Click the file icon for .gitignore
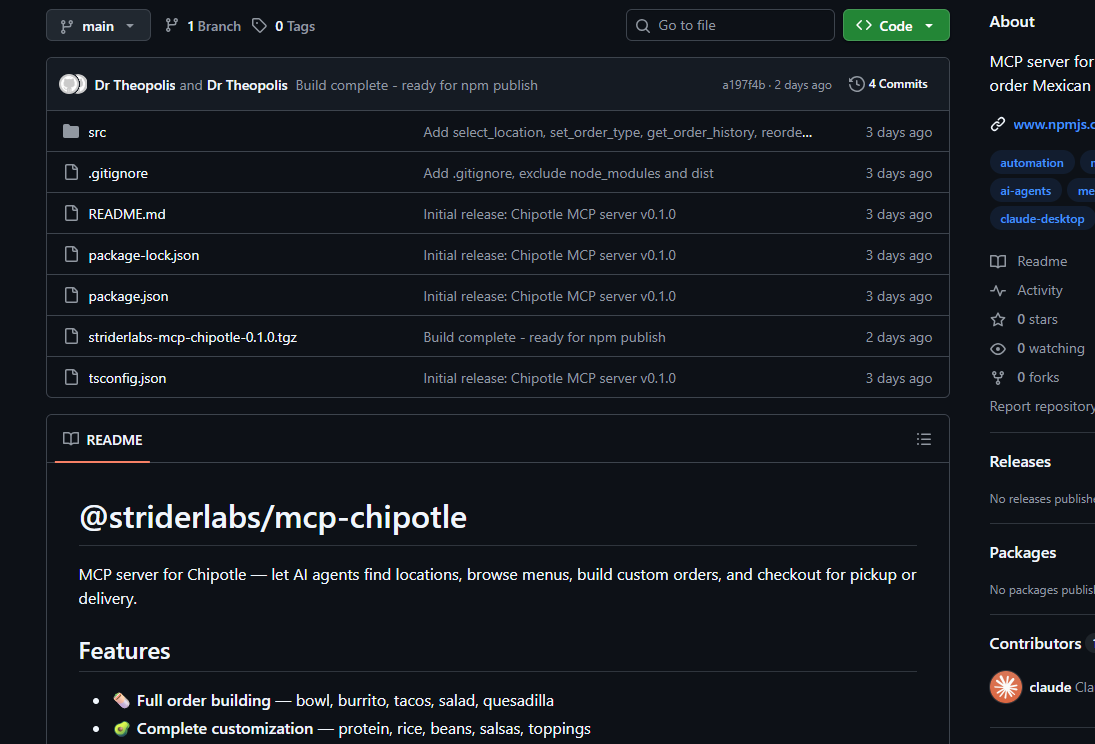This screenshot has width=1095, height=744. pyautogui.click(x=71, y=172)
